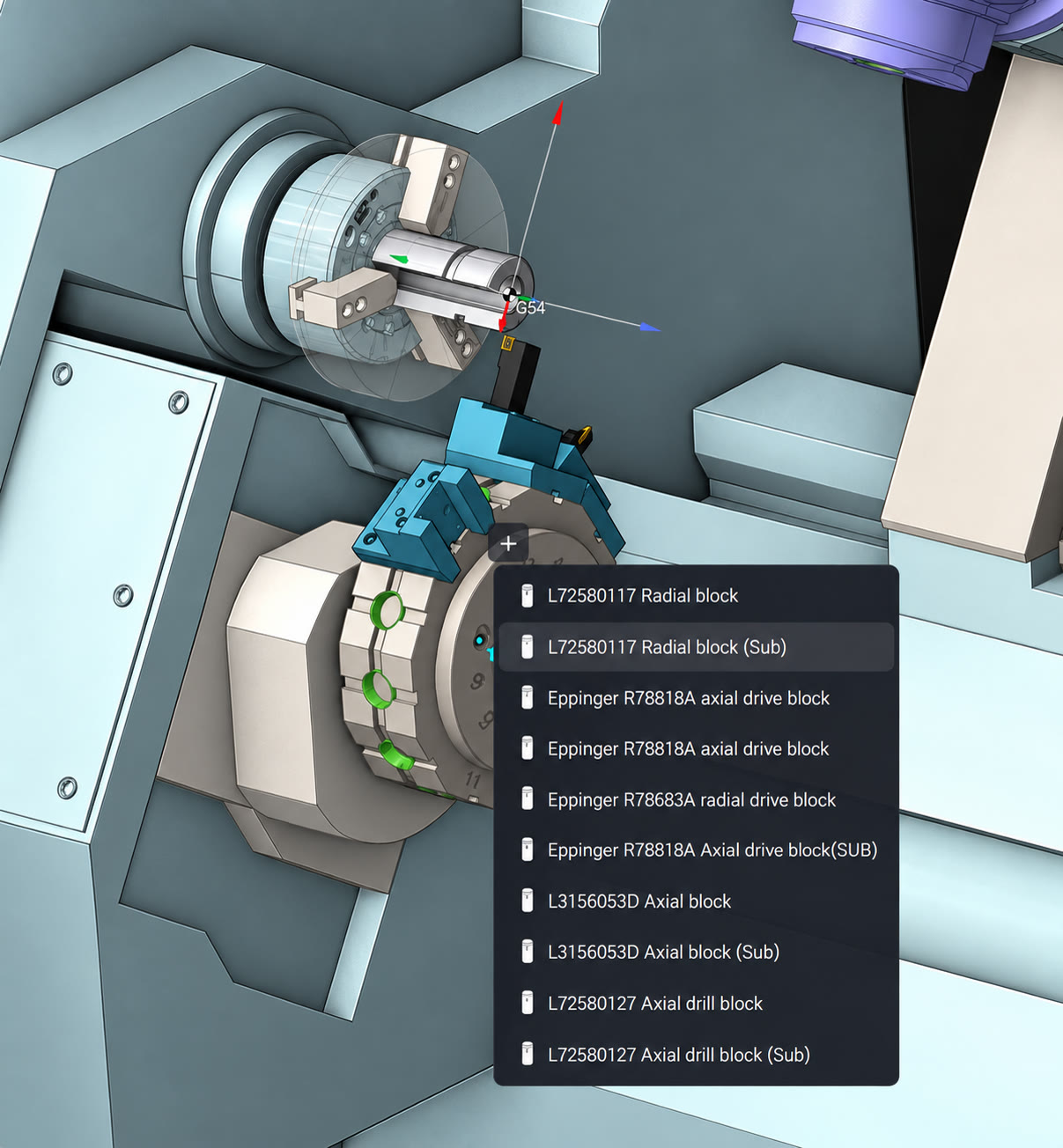Click the top green turret station ring

[x=388, y=609]
